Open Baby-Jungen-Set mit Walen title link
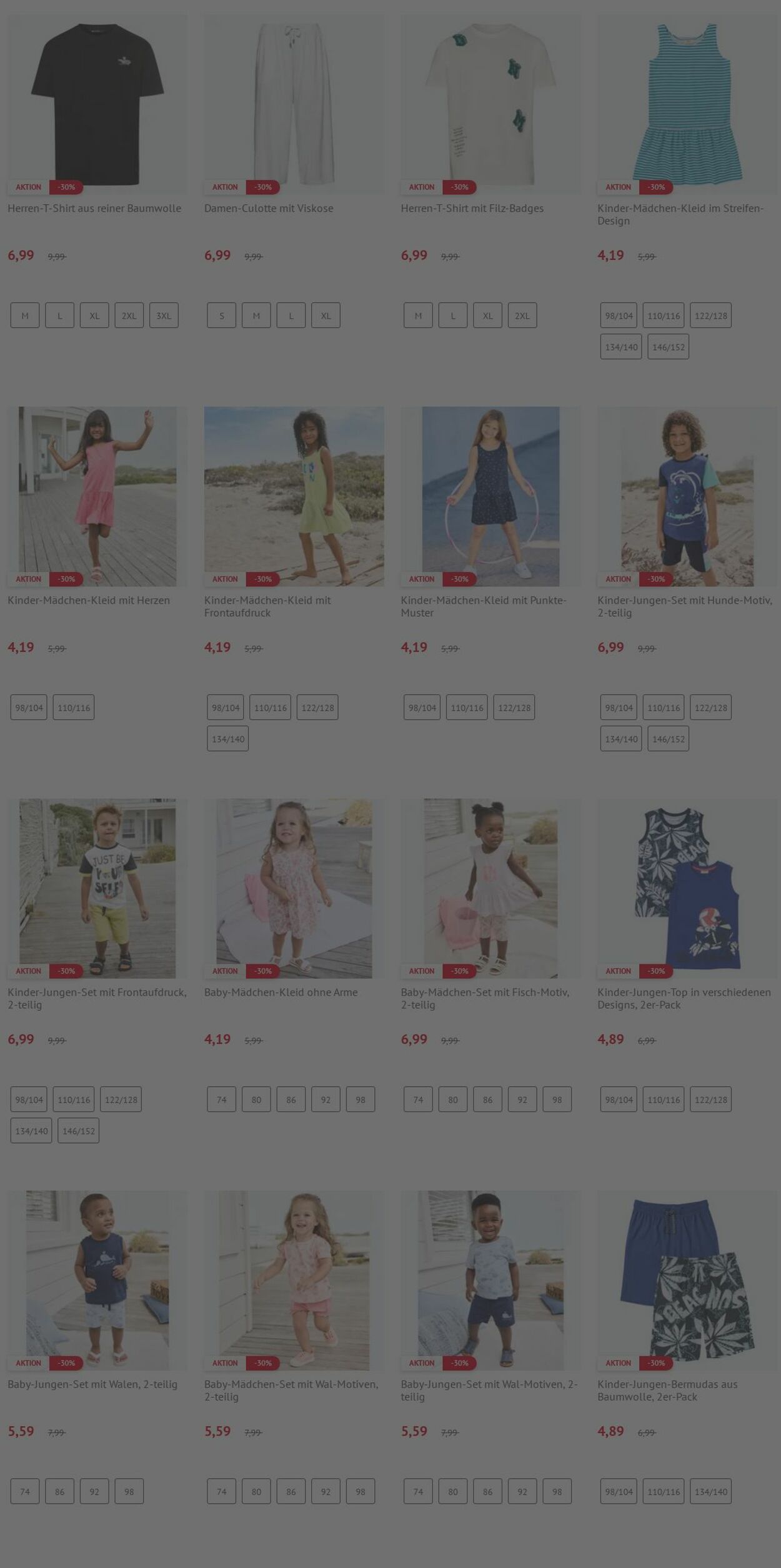 (92, 1384)
